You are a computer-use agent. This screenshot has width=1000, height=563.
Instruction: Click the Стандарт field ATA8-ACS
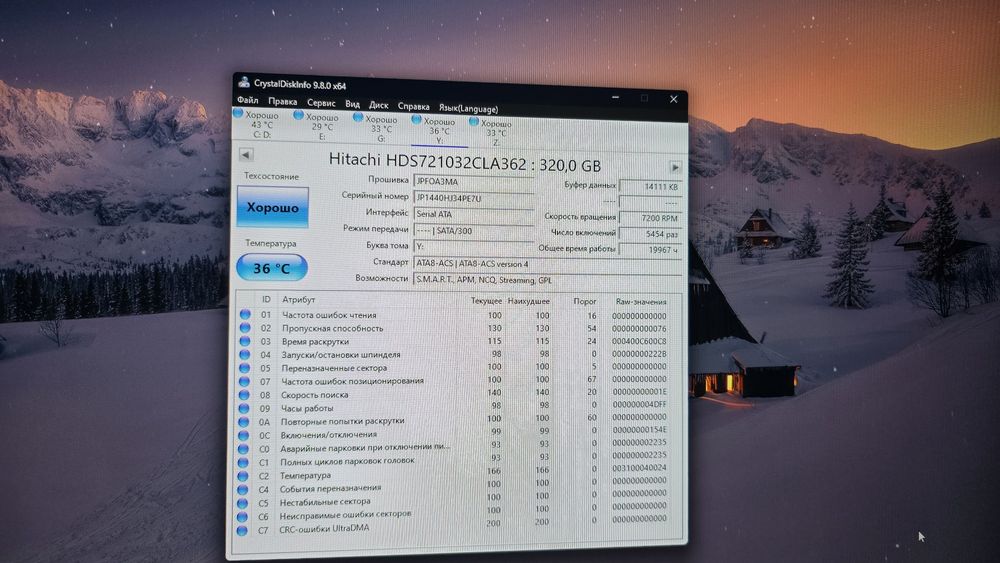pyautogui.click(x=548, y=264)
